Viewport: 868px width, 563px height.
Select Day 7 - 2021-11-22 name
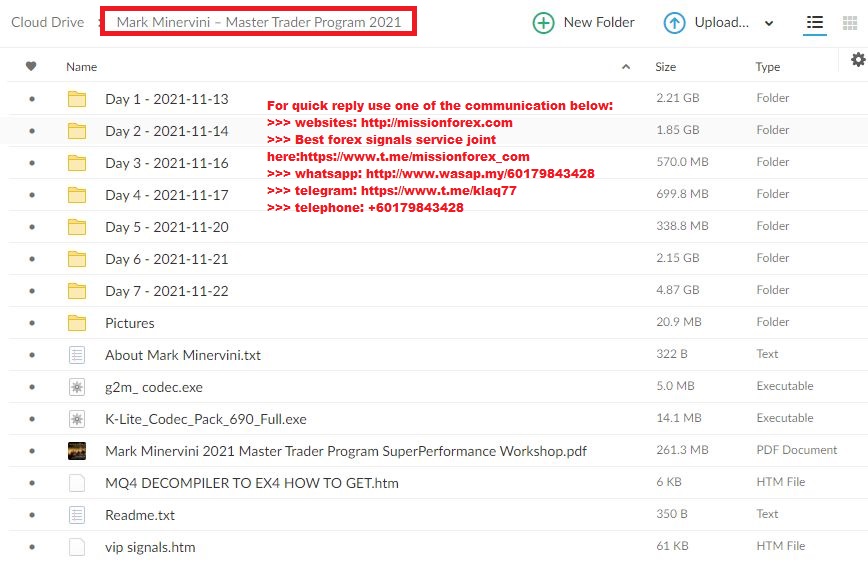[x=167, y=291]
